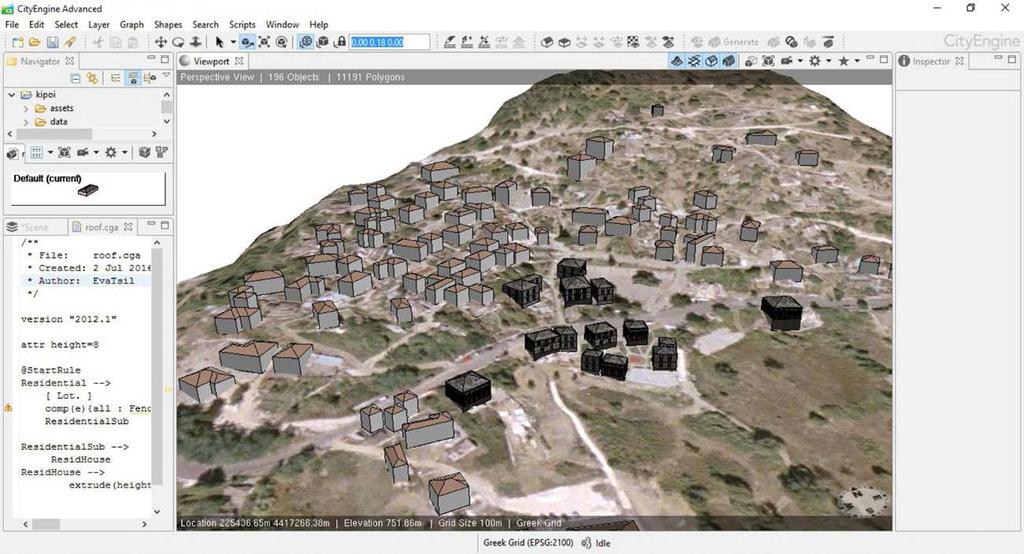Close the roof.cga tab

(128, 227)
